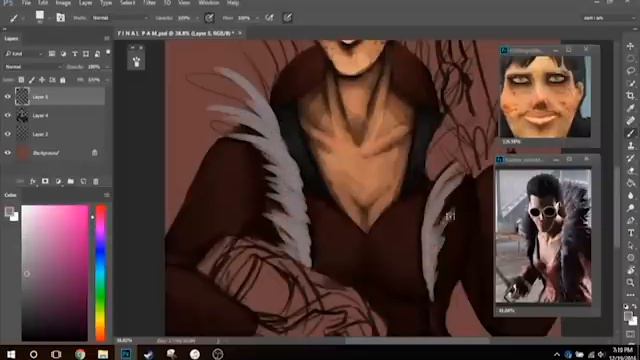Image resolution: width=640 pixels, height=360 pixels.
Task: Delete layer with trash icon
Action: (96, 181)
